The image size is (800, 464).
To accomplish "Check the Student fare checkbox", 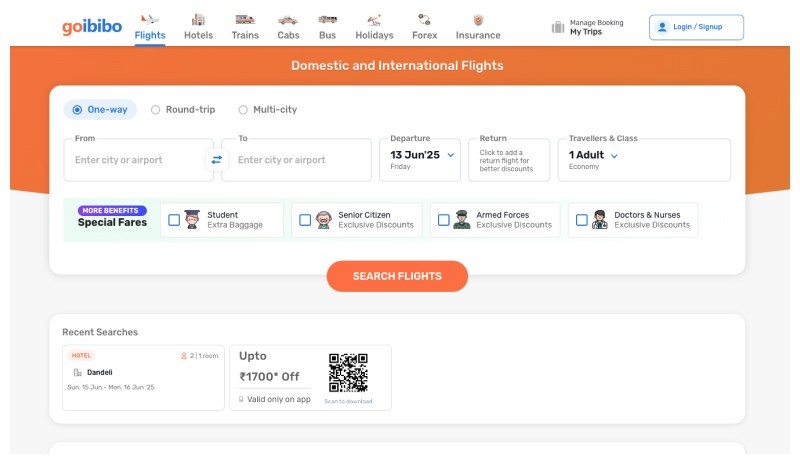I will 174,220.
